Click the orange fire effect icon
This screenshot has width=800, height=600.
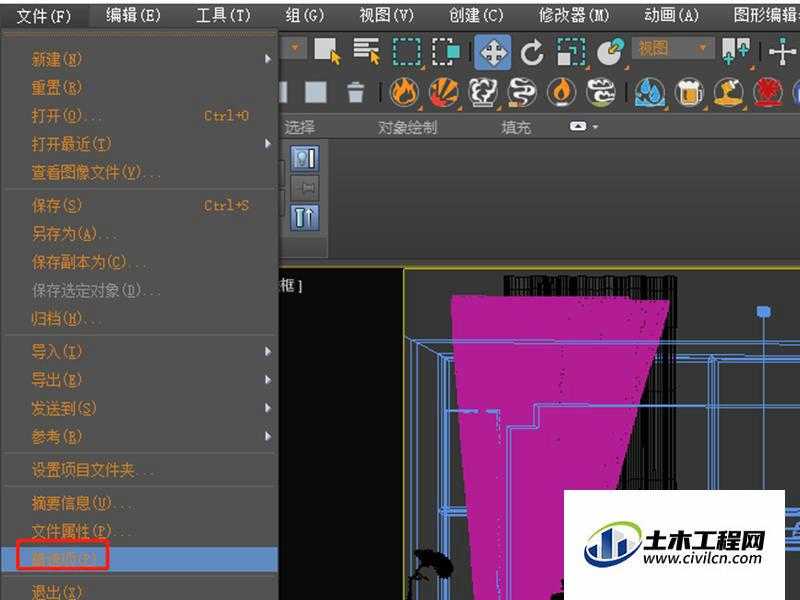405,92
